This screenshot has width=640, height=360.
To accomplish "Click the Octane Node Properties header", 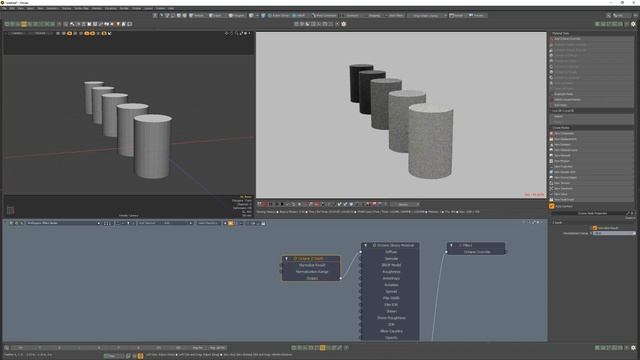I will [592, 213].
